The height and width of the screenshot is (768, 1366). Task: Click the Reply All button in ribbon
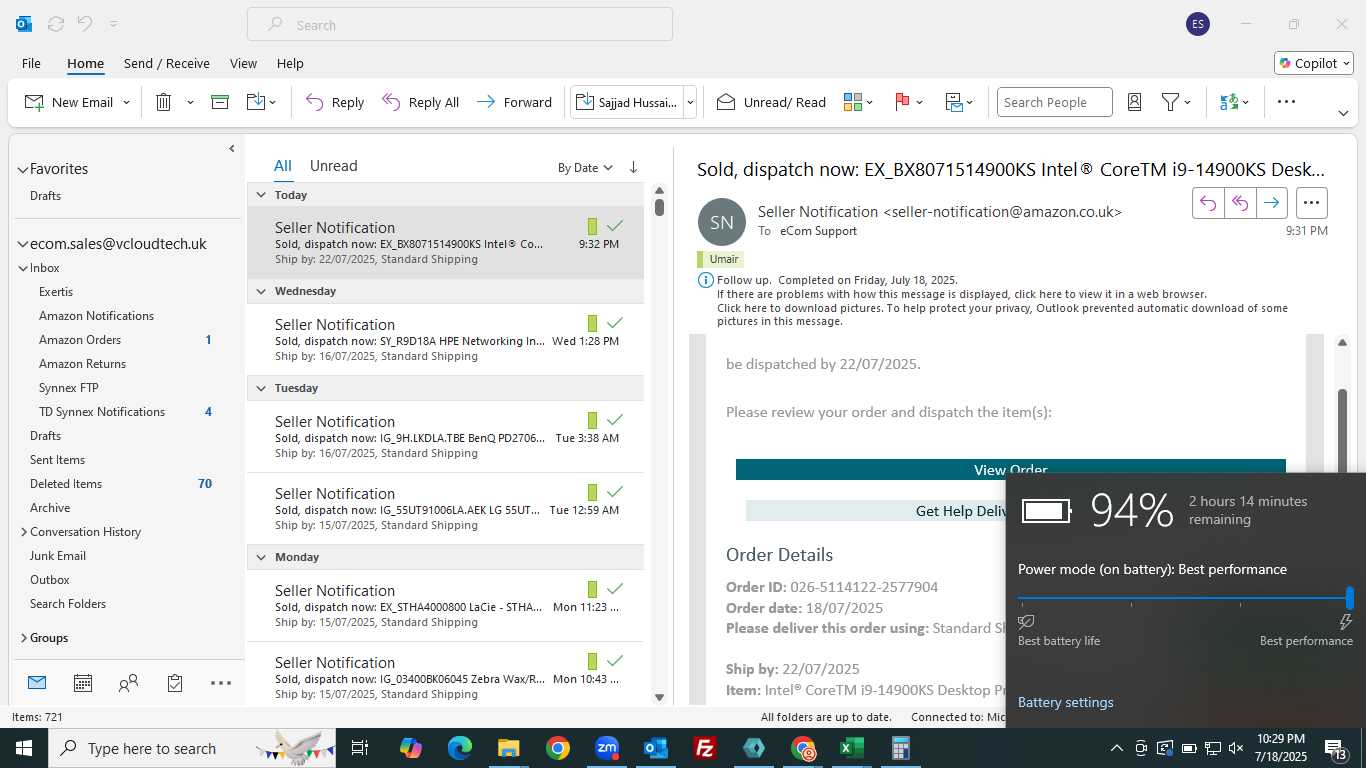[x=421, y=102]
